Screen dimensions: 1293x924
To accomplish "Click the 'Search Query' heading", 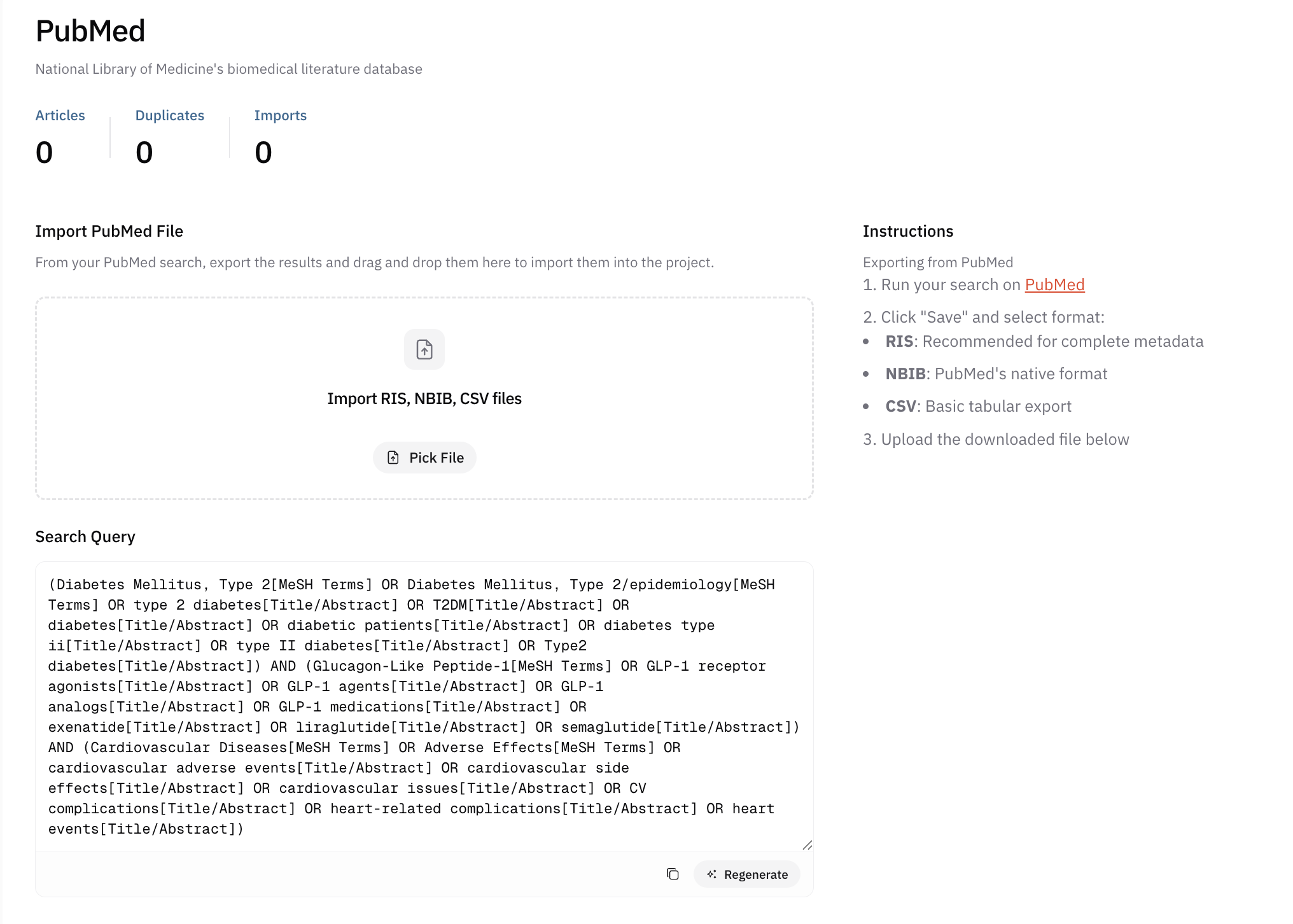I will [85, 536].
